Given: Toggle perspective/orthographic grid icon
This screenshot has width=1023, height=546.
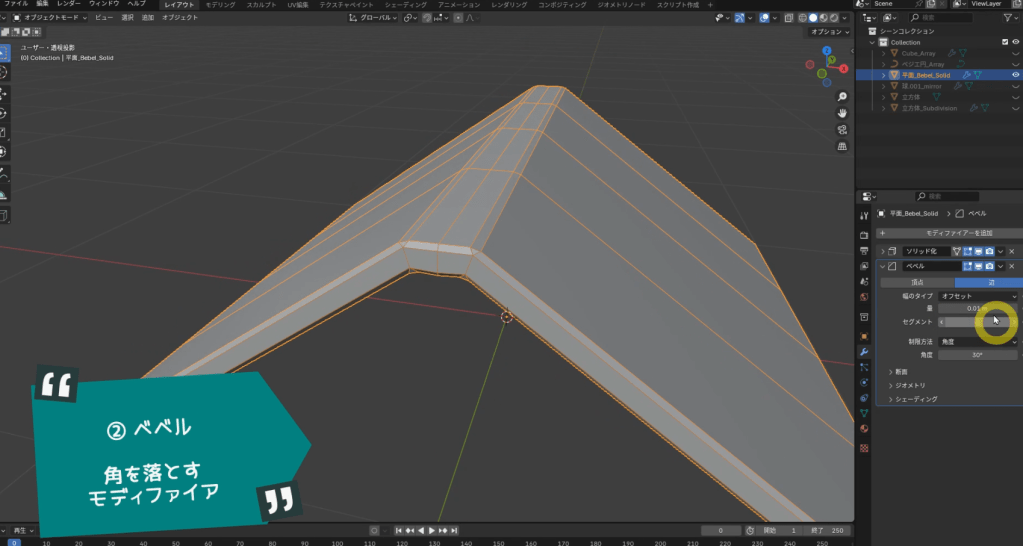Looking at the screenshot, I should pos(841,147).
